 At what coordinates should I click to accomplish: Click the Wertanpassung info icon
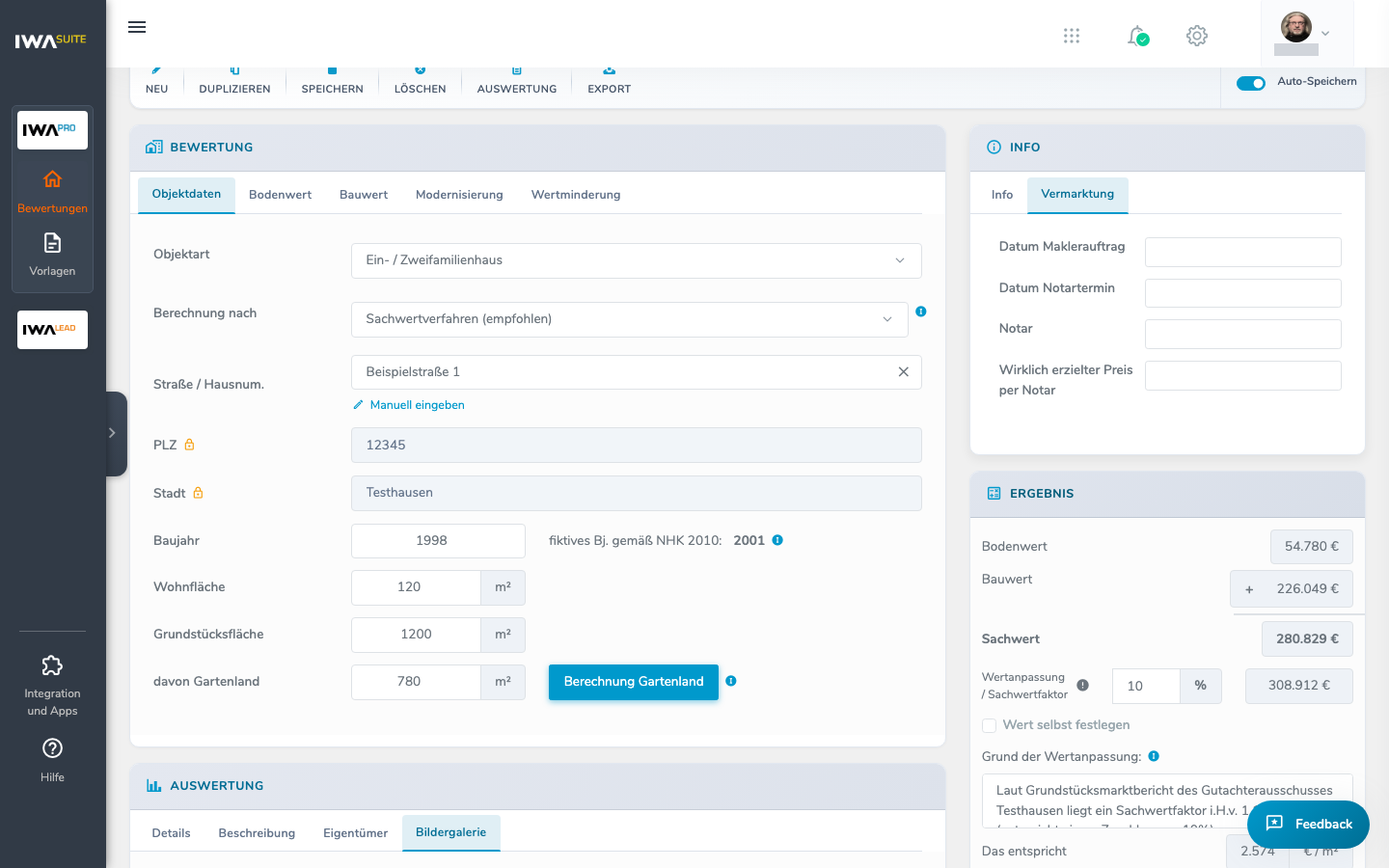click(x=1083, y=686)
